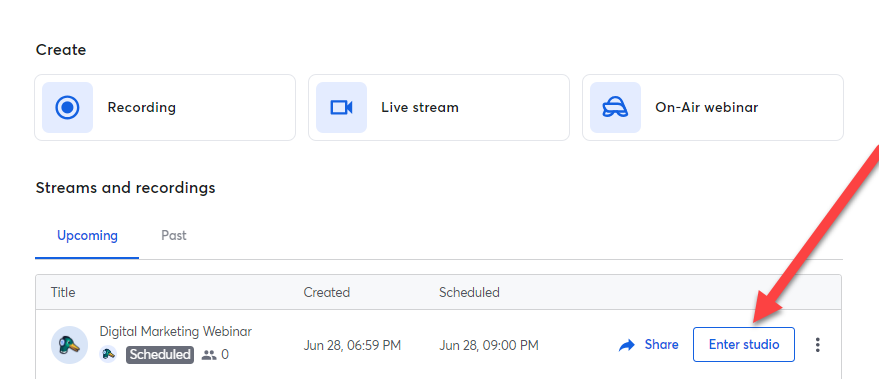Image resolution: width=879 pixels, height=379 pixels.
Task: Click the attendees people icon
Action: click(x=209, y=355)
